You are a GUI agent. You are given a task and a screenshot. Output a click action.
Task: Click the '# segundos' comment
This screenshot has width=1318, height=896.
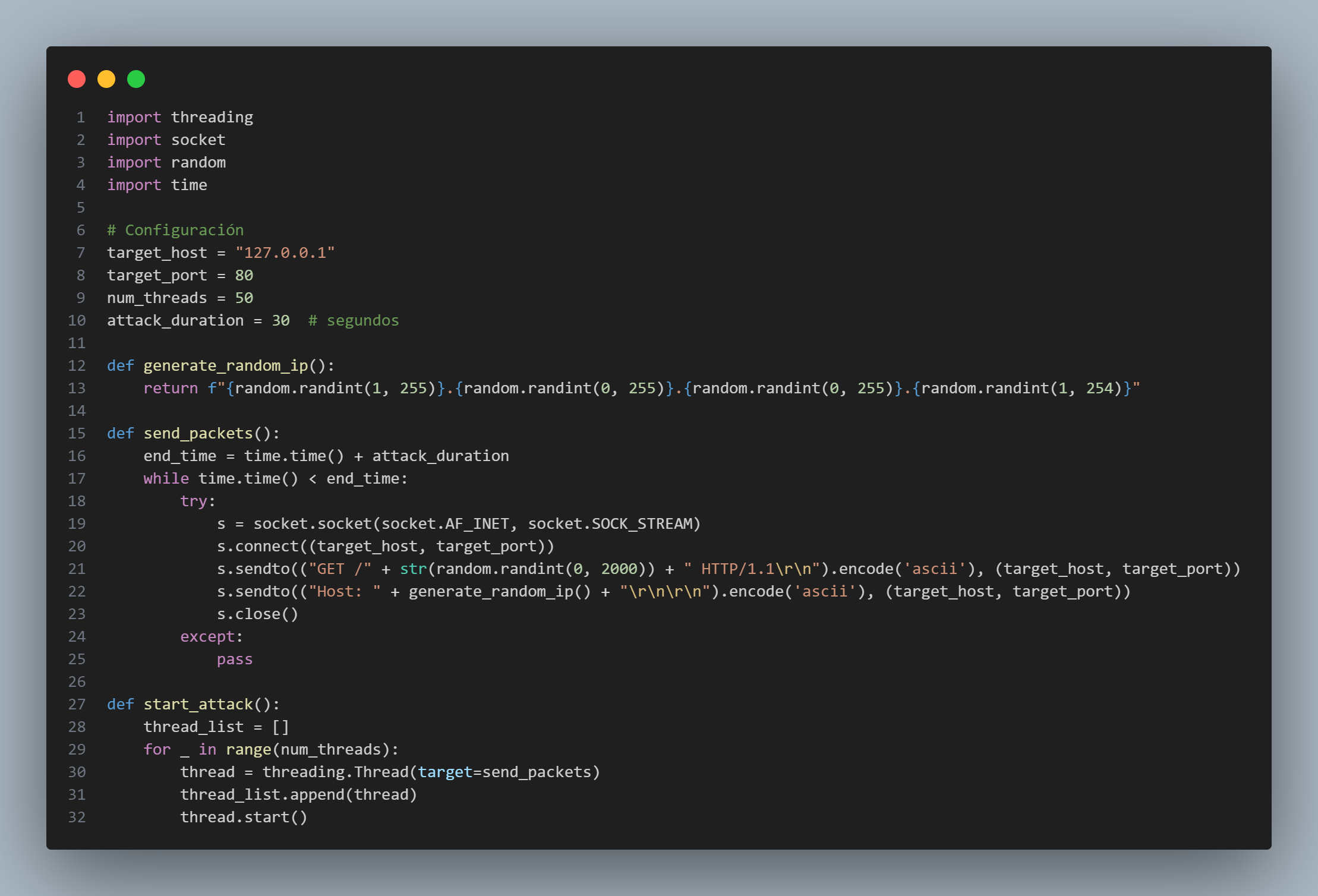[354, 320]
